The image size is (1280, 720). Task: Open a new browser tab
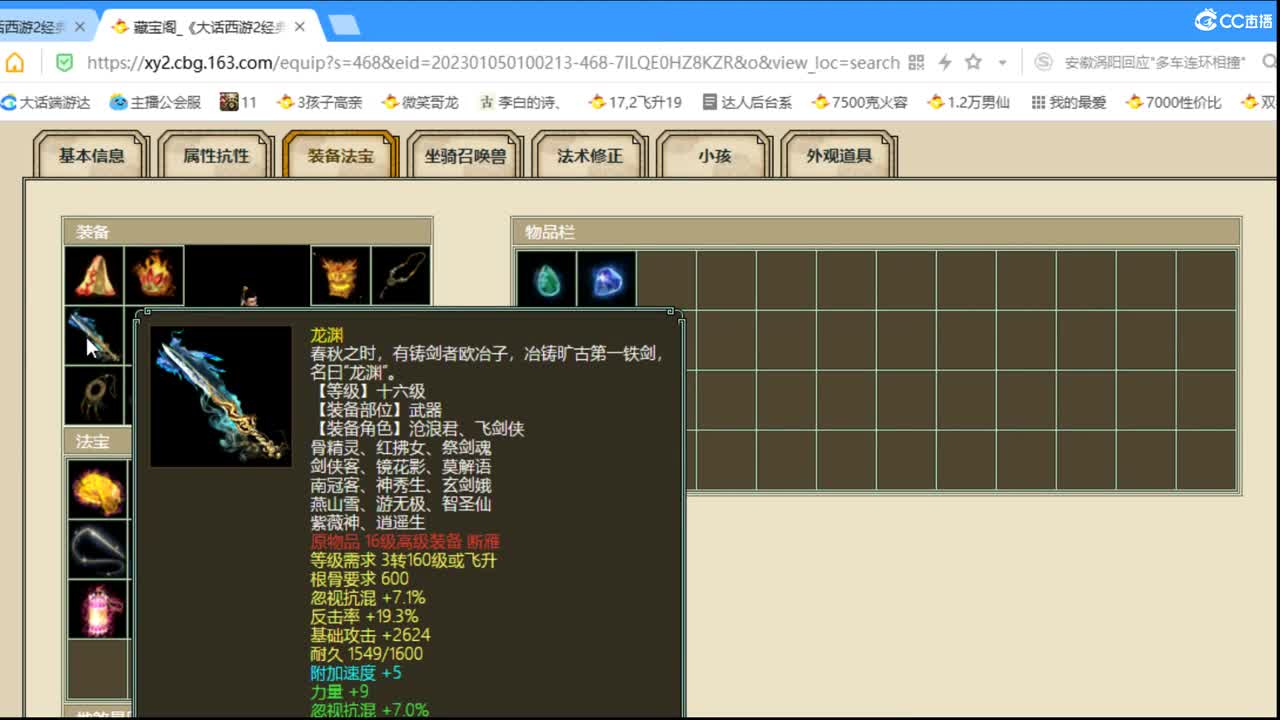[x=344, y=26]
